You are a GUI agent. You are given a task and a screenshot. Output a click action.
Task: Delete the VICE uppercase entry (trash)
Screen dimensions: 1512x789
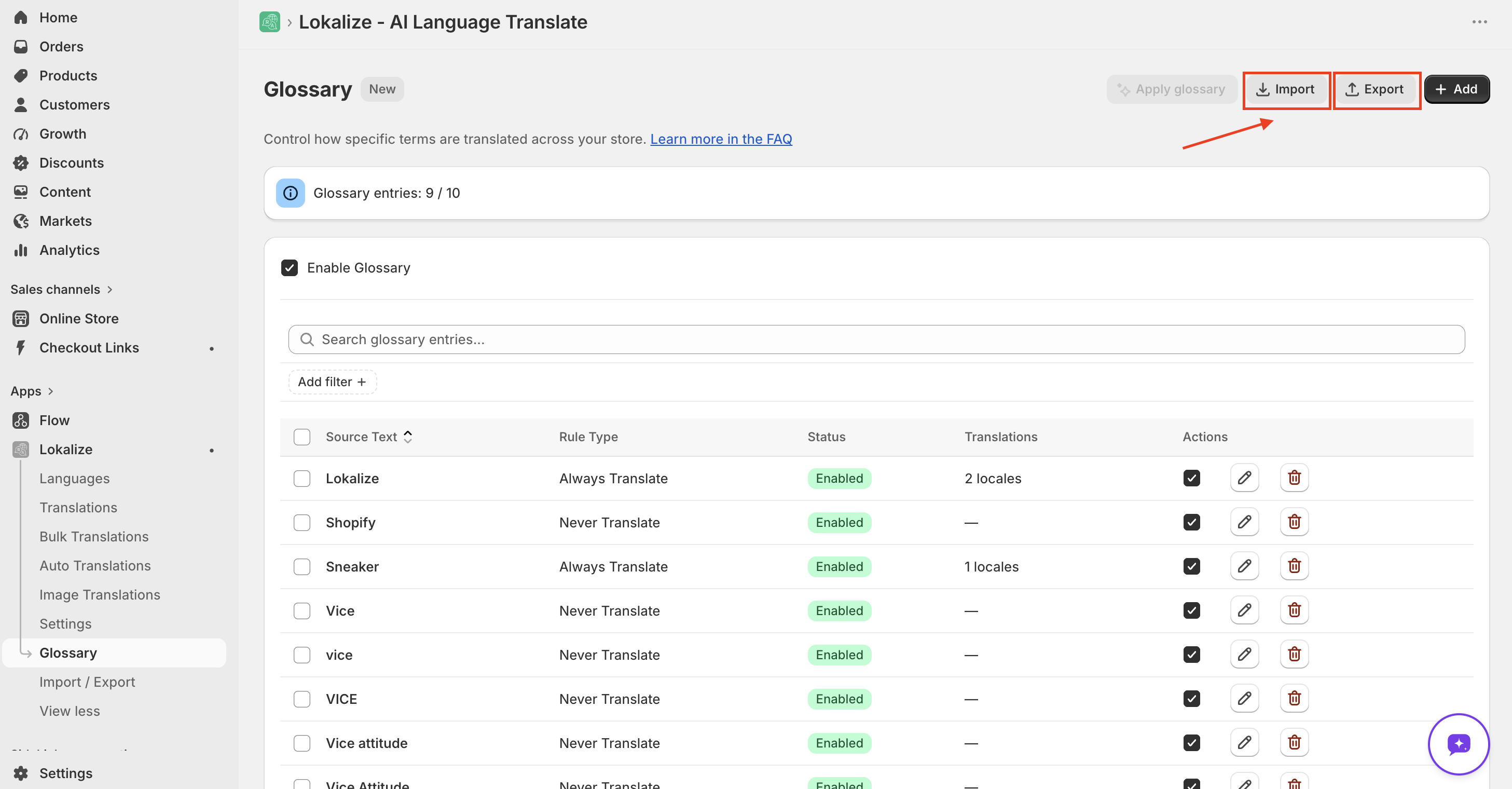pyautogui.click(x=1294, y=699)
